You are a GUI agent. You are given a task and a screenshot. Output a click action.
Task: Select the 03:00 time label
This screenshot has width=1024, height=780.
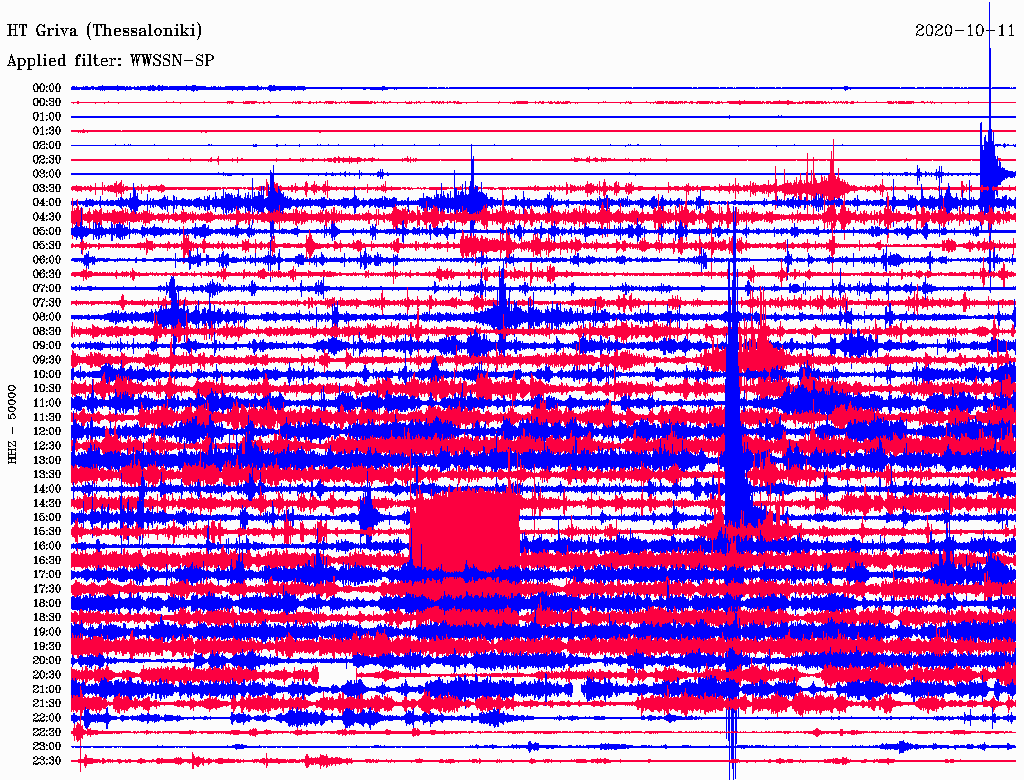47,174
